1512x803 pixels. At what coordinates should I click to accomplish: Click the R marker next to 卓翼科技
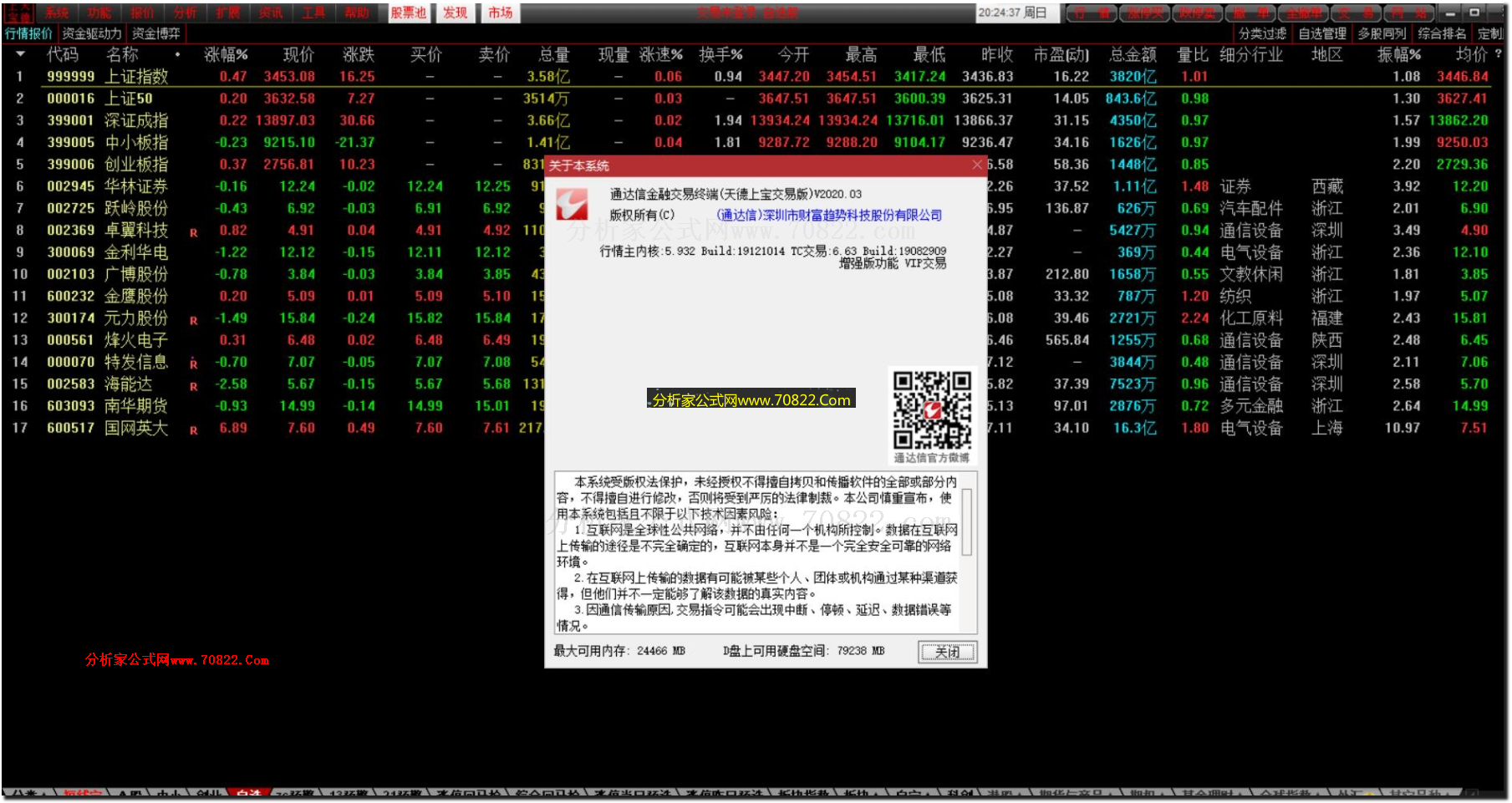[193, 233]
